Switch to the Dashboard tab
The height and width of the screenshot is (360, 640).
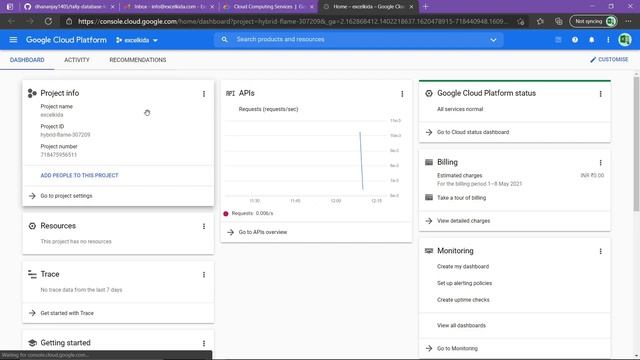pyautogui.click(x=27, y=60)
